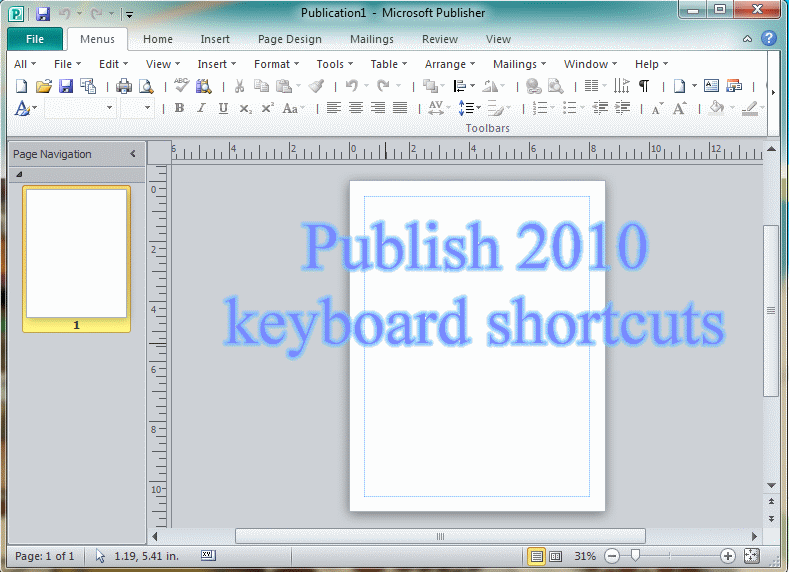This screenshot has height=572, width=789.
Task: Open Microsoft Publisher Help question mark
Action: (769, 38)
